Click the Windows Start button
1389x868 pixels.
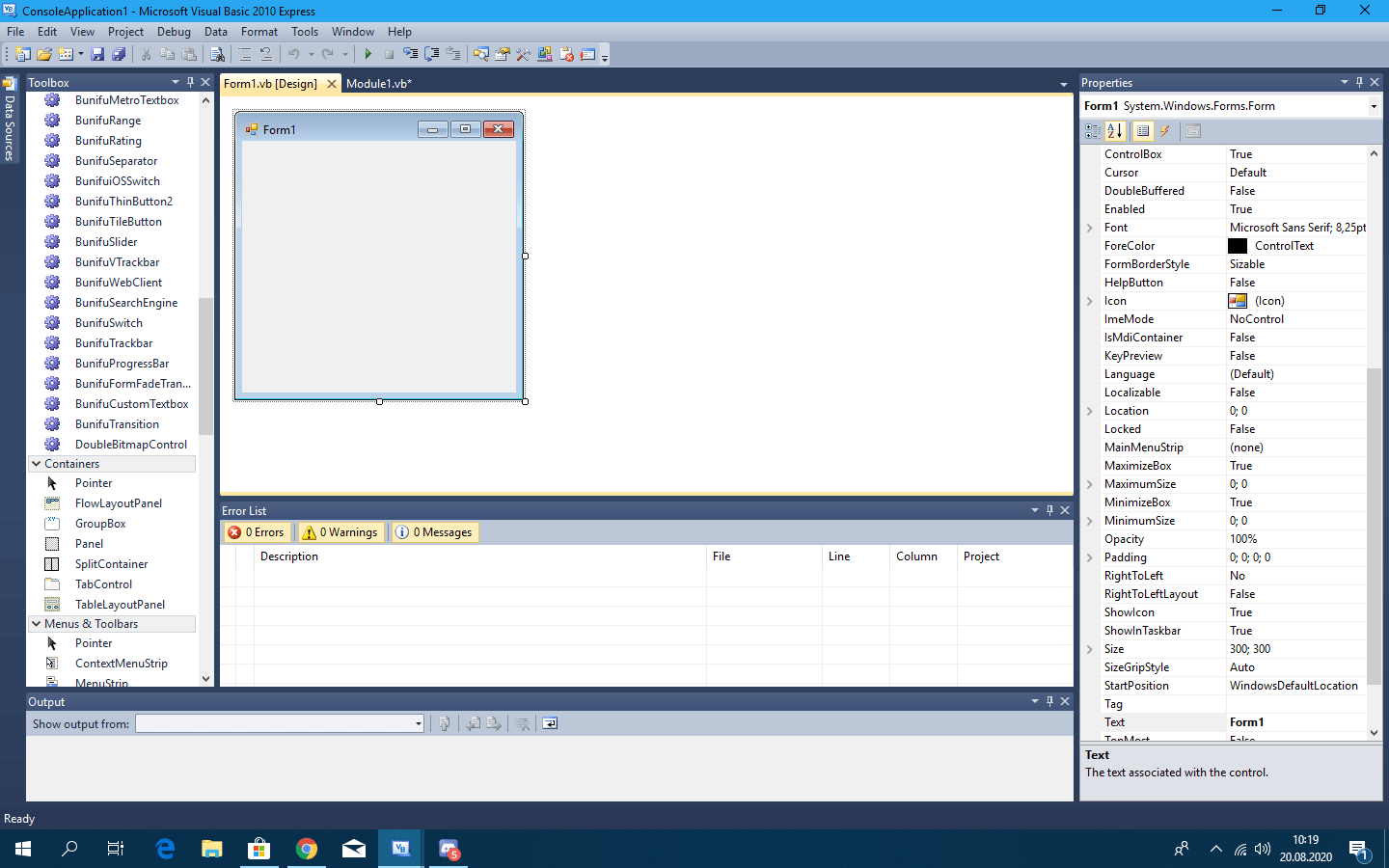pos(23,849)
